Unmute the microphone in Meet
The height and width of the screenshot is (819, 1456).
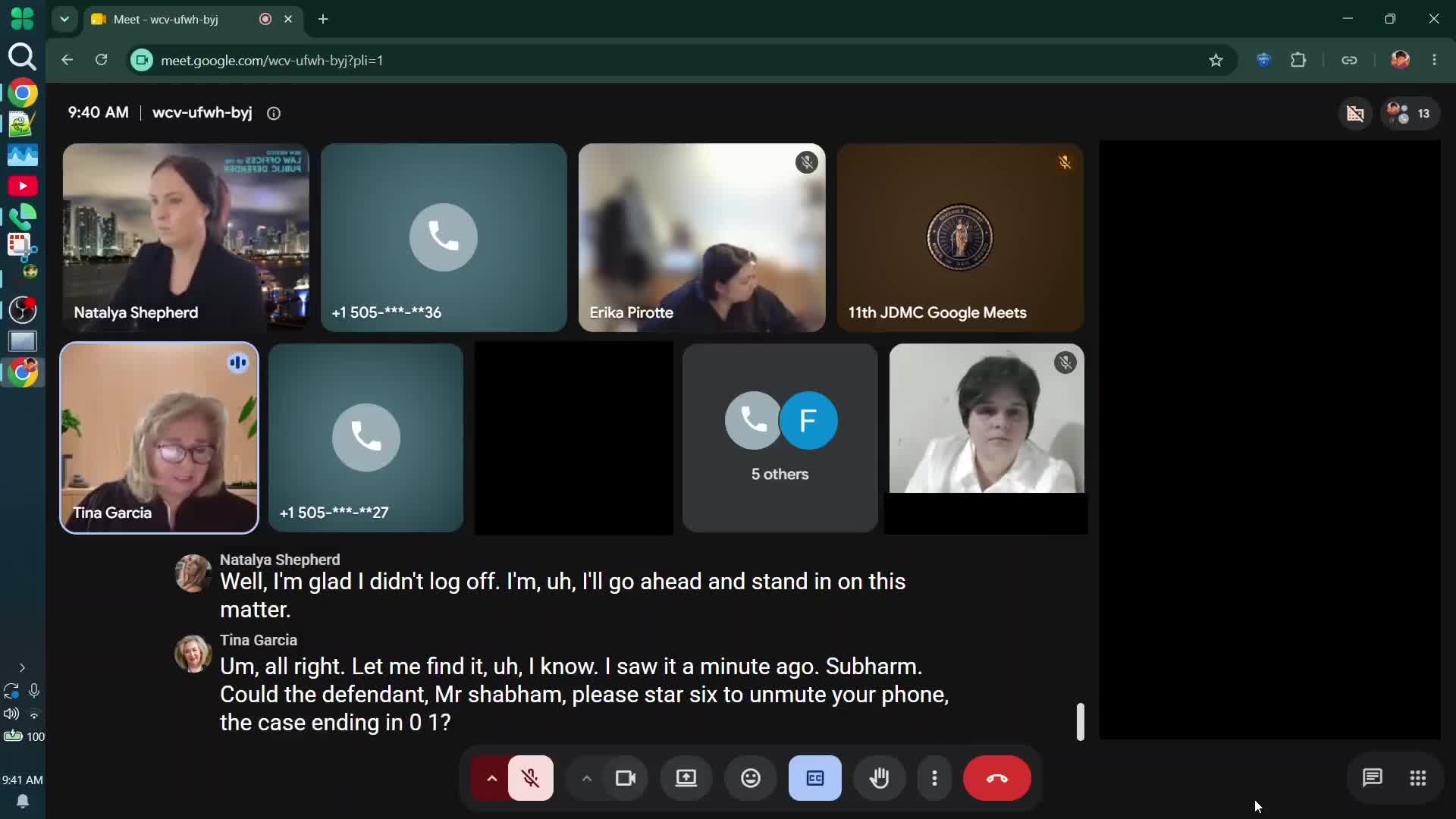[531, 778]
